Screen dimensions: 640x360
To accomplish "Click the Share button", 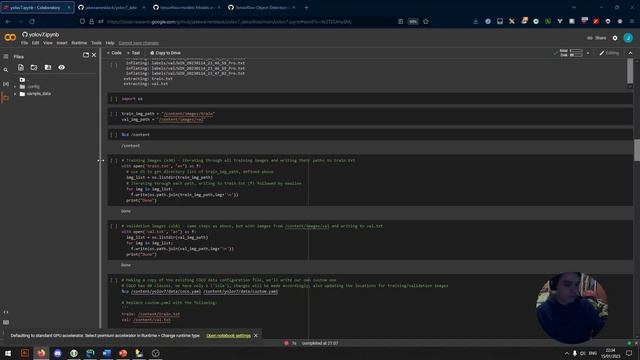I will [597, 38].
